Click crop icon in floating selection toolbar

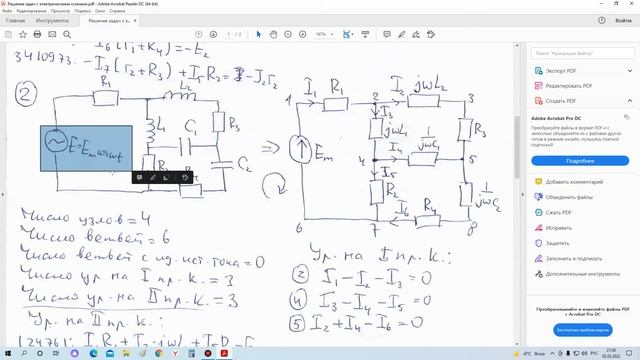click(x=166, y=178)
